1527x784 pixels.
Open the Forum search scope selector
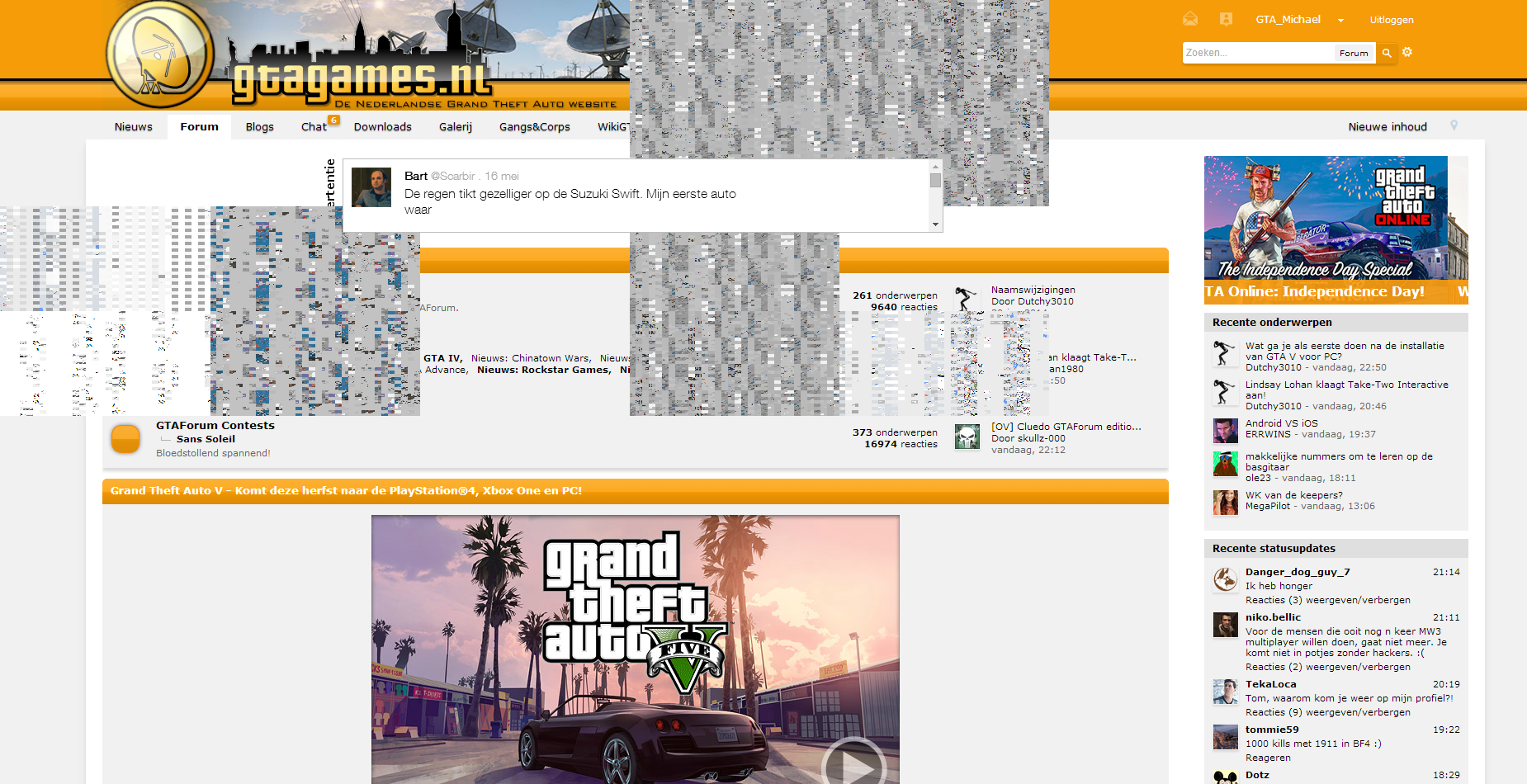pos(1354,53)
